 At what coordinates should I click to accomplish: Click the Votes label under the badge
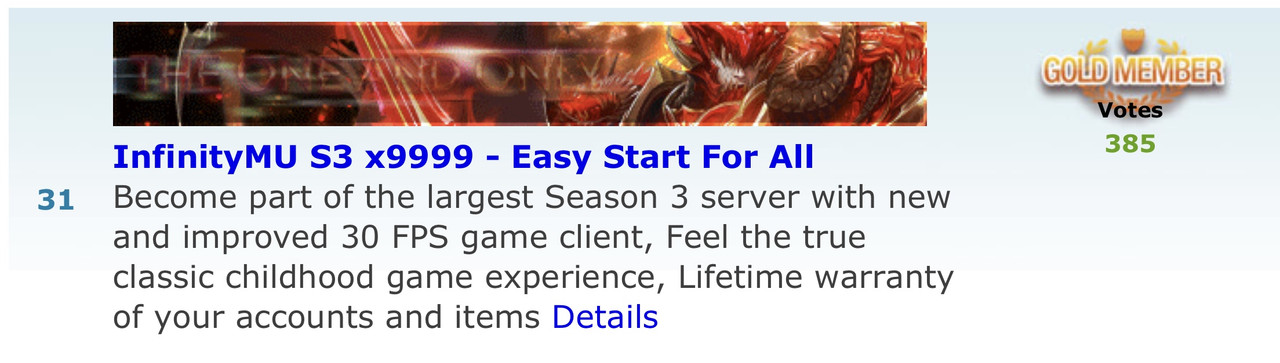click(x=1130, y=110)
